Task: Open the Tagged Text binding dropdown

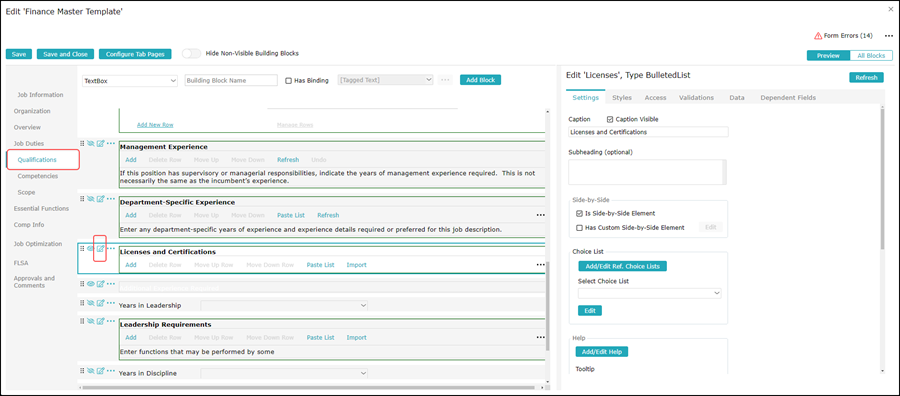Action: (x=386, y=80)
